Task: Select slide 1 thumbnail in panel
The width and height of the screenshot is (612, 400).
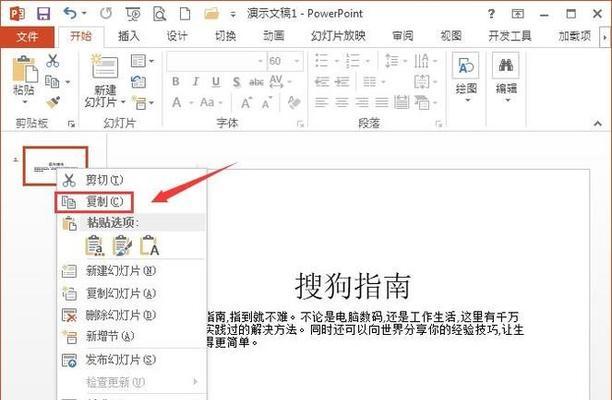Action: coord(55,166)
